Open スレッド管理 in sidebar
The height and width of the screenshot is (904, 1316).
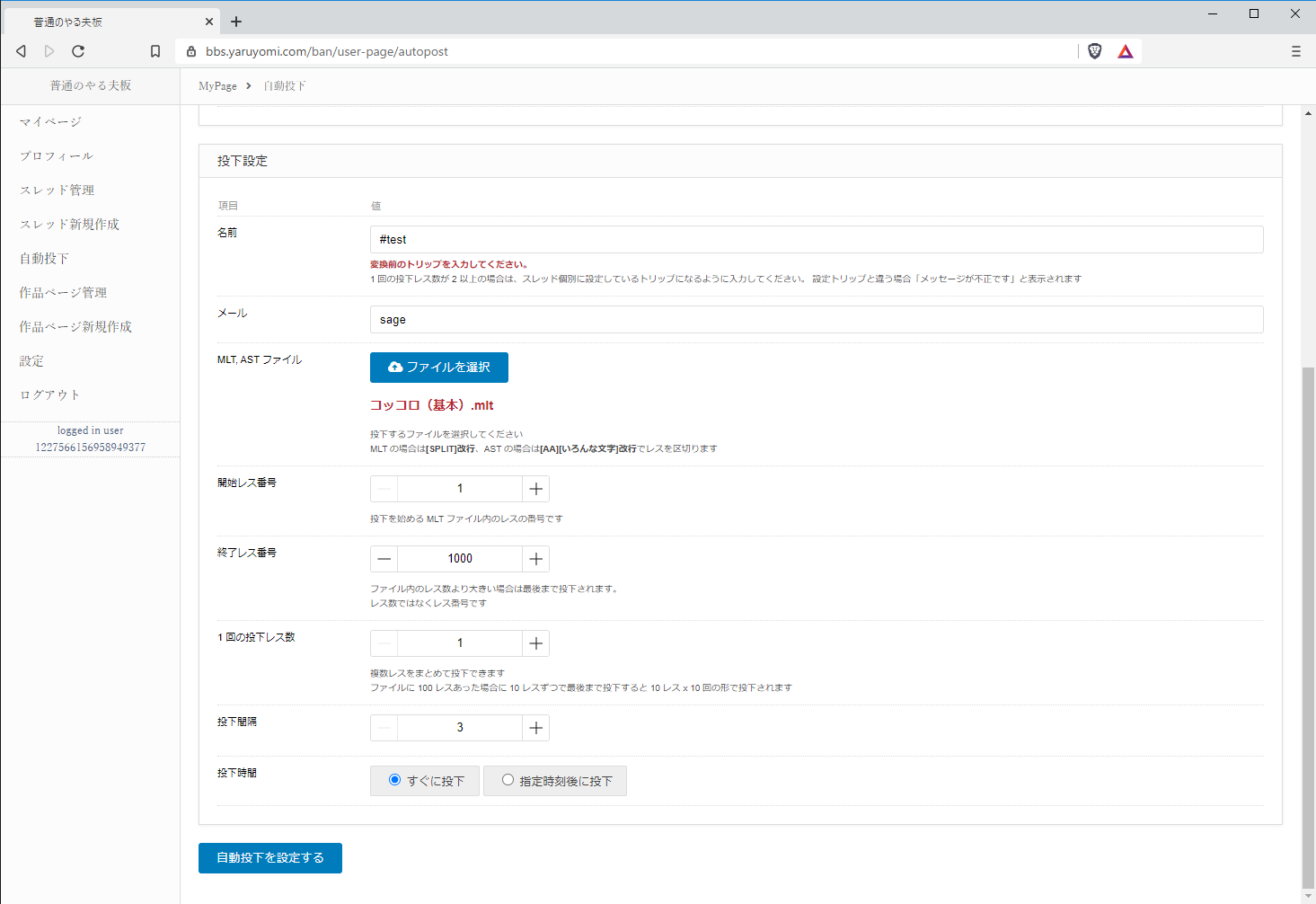[x=57, y=191]
